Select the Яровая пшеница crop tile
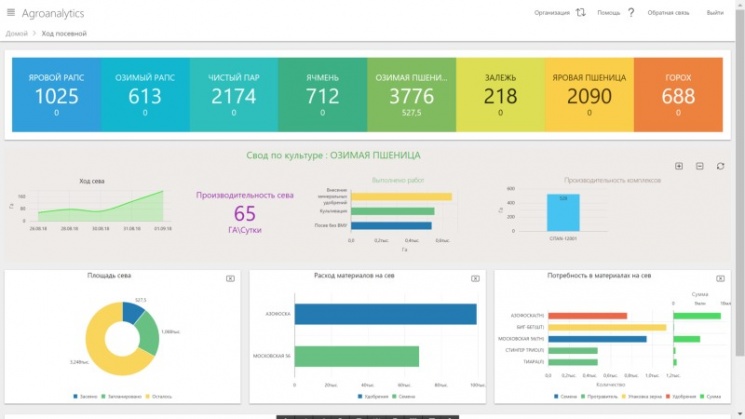 pos(589,95)
